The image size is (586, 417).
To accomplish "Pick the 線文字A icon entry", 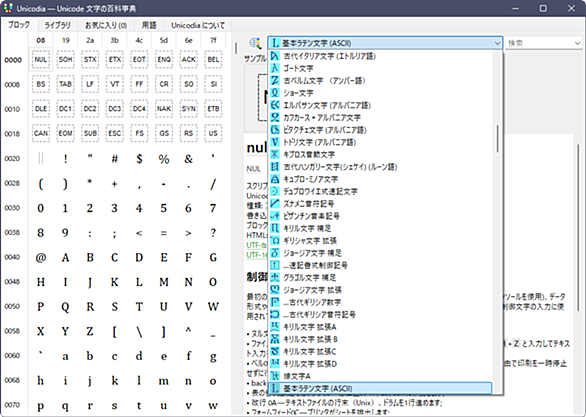I will tap(275, 376).
